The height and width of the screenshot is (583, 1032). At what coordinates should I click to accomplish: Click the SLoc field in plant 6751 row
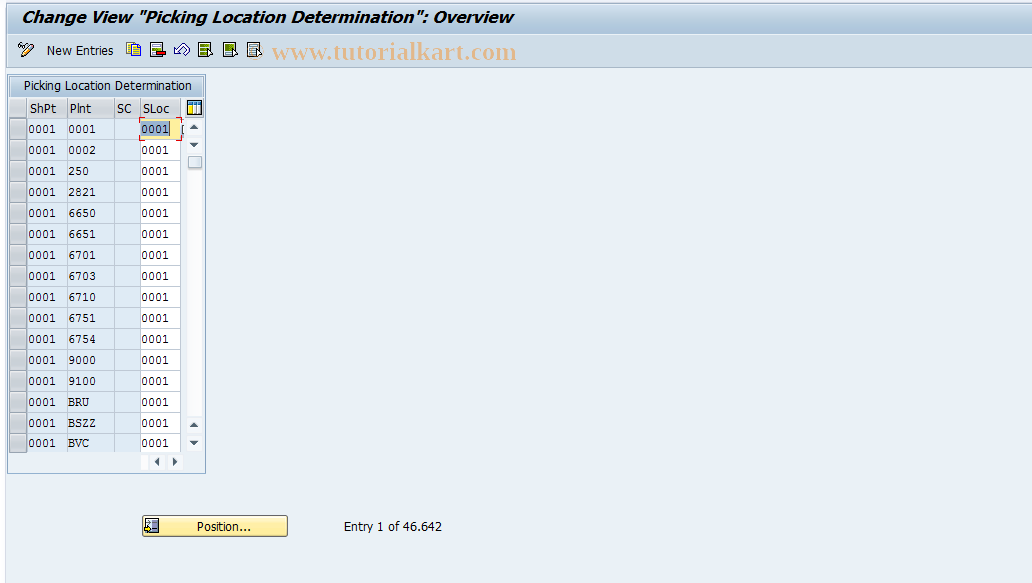(161, 318)
